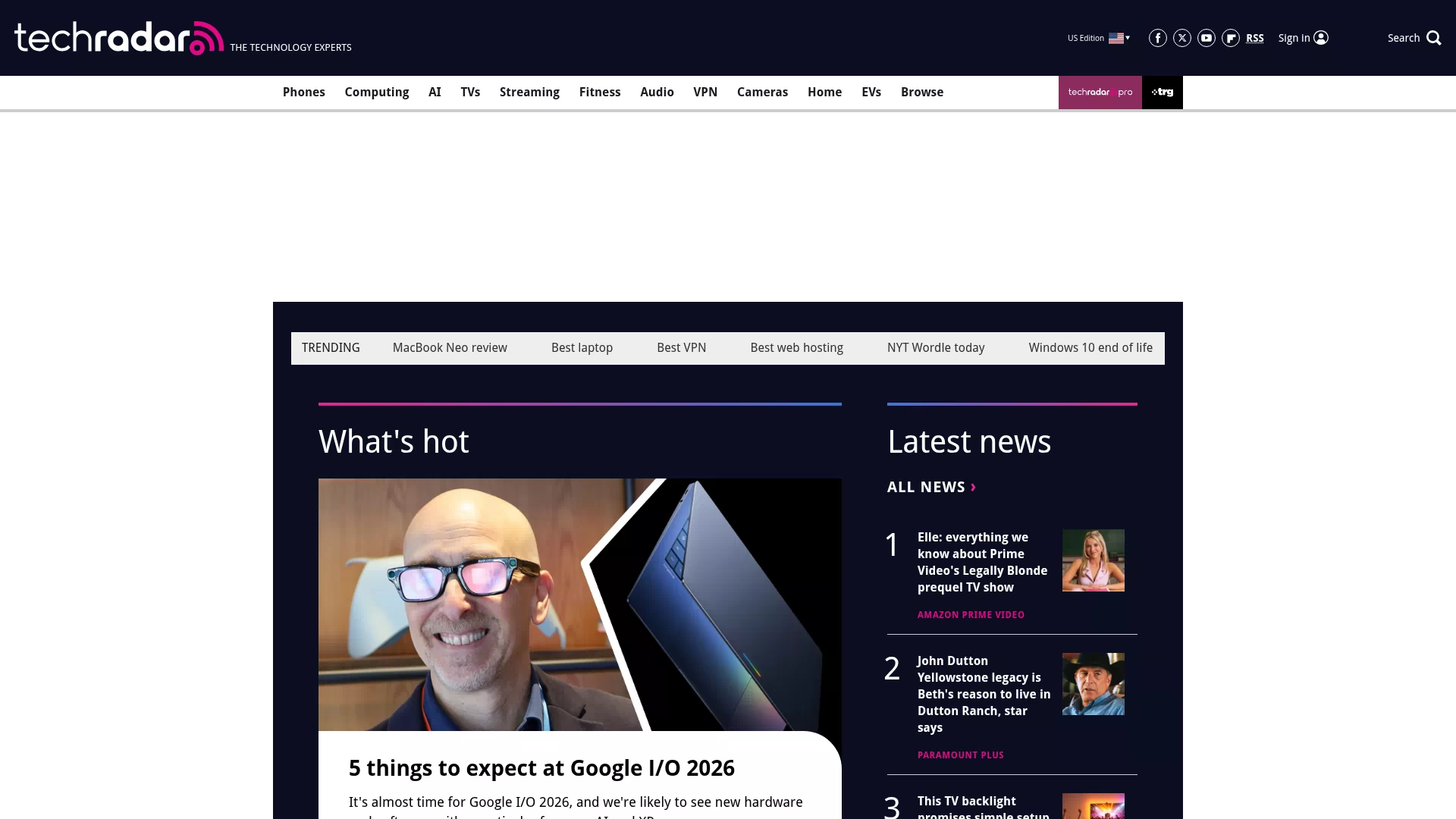Open the TVs menu
Viewport: 1456px width, 819px height.
coord(470,93)
